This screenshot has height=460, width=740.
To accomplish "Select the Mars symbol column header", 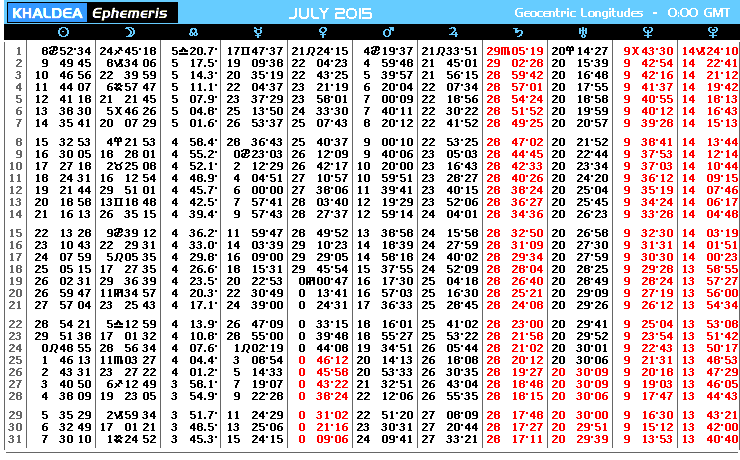I will click(x=389, y=33).
